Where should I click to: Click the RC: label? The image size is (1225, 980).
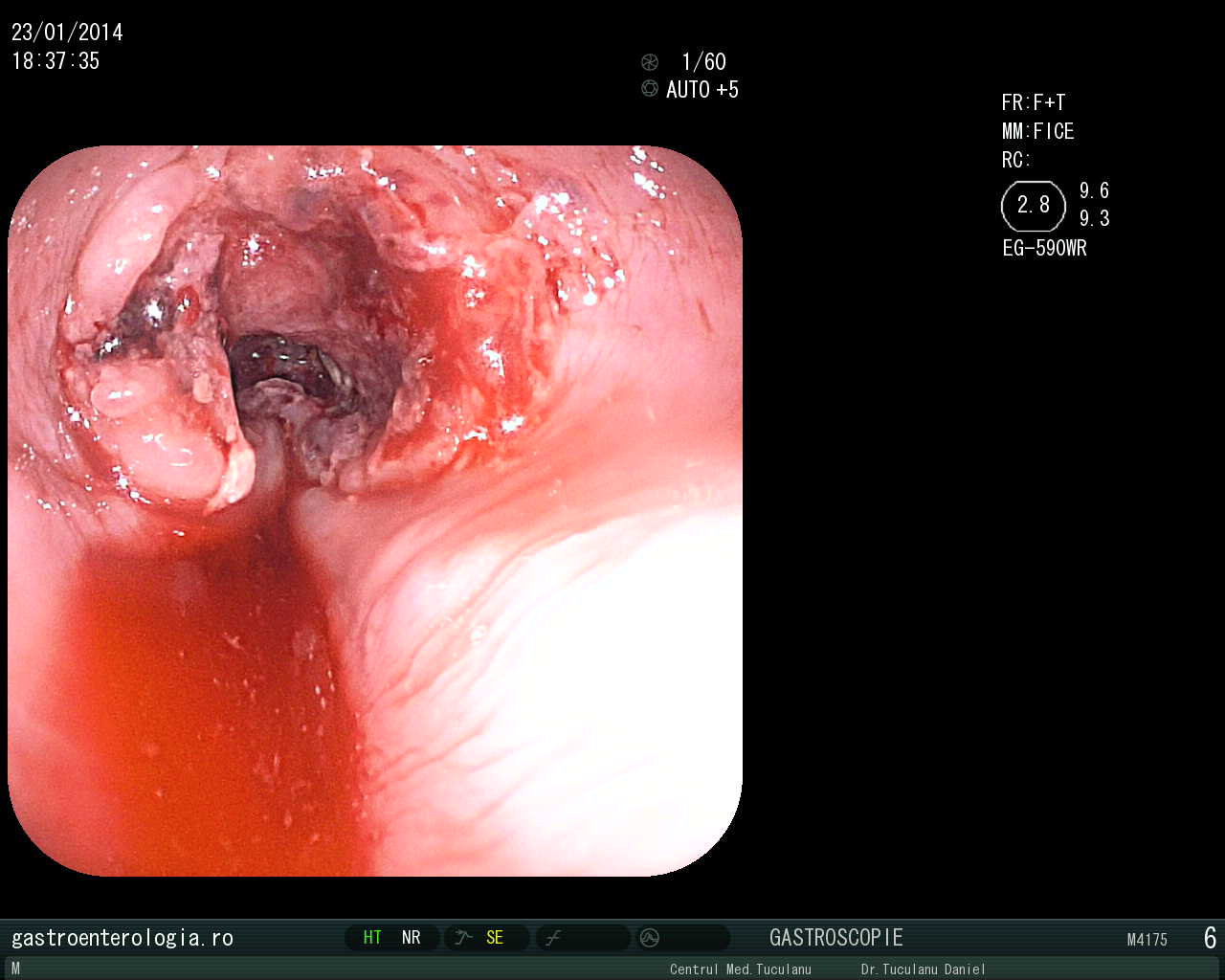click(1016, 160)
